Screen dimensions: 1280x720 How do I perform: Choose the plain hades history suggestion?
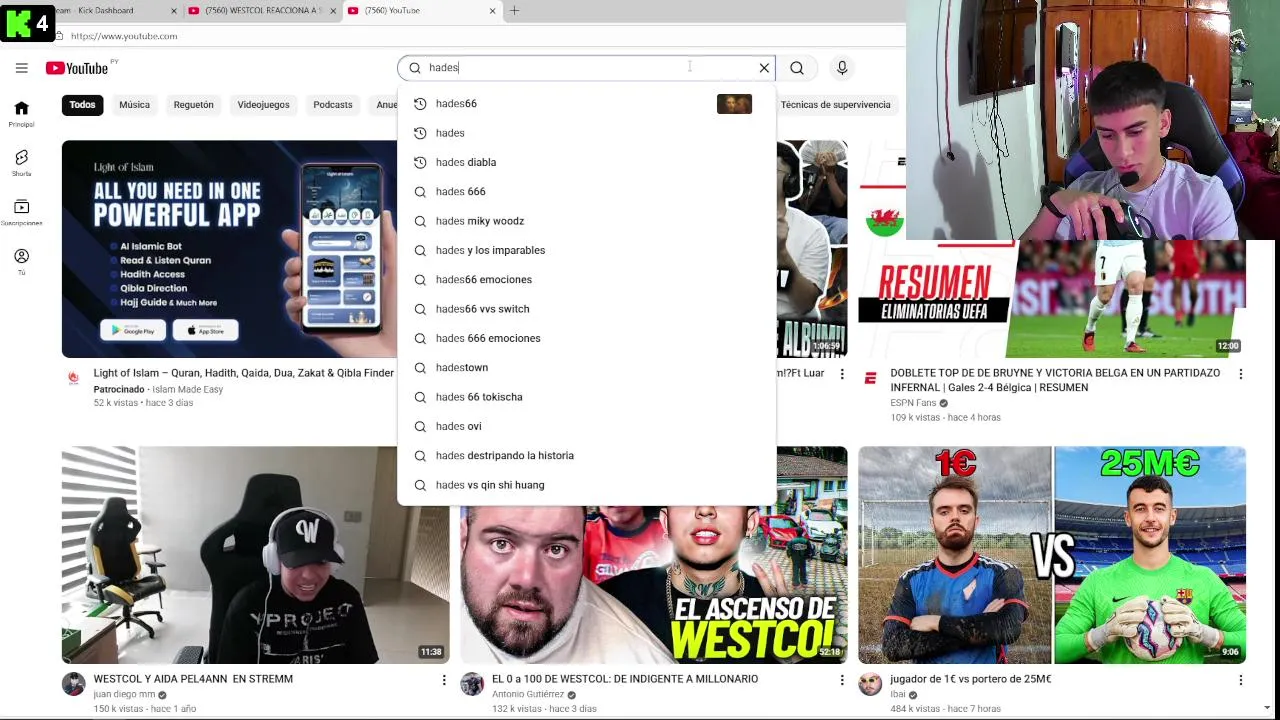coord(586,133)
